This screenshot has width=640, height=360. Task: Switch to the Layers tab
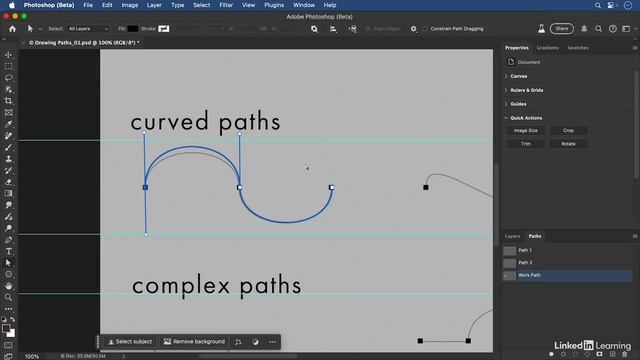(512, 236)
